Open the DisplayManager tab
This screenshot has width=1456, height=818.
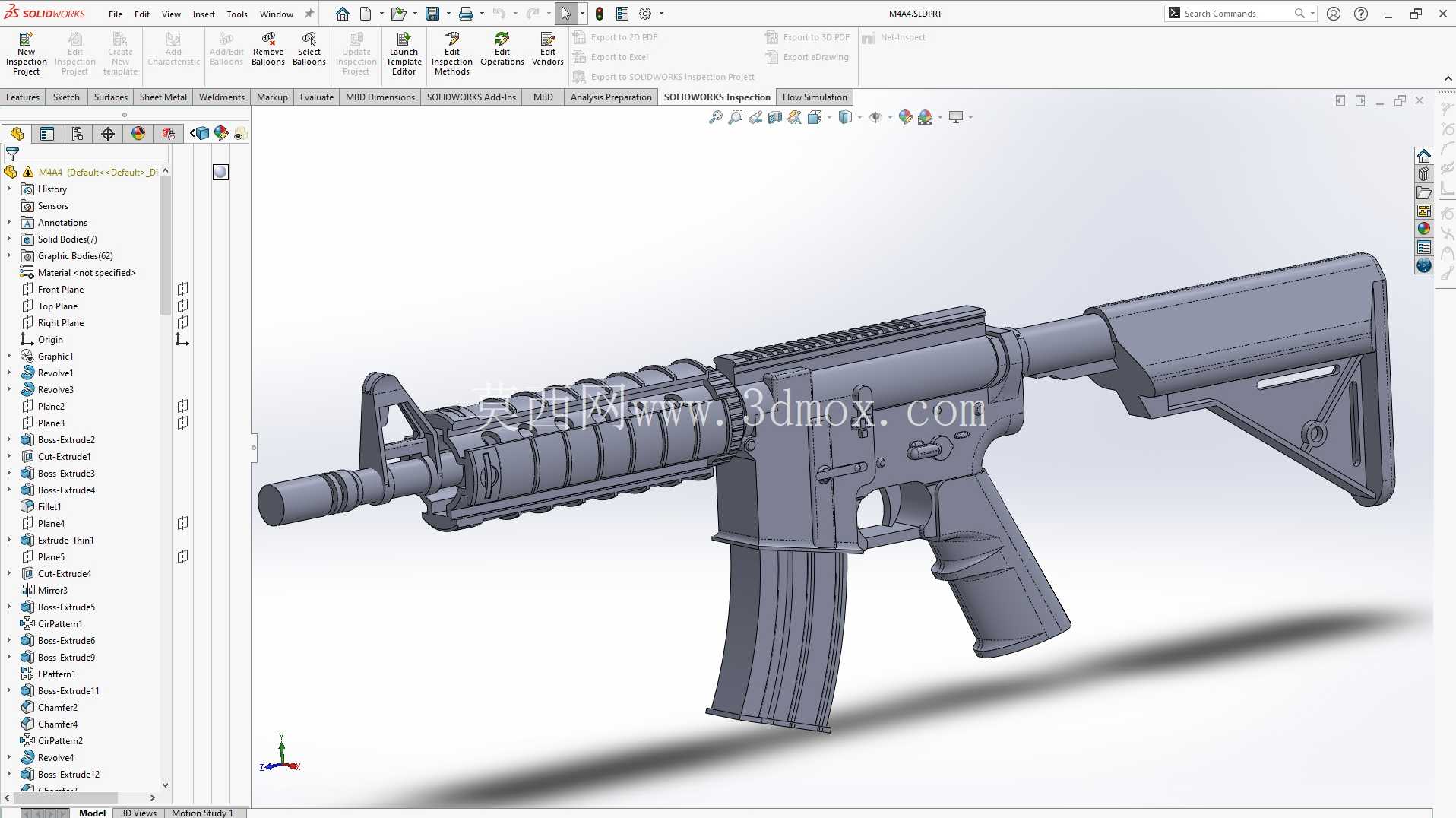tap(138, 134)
